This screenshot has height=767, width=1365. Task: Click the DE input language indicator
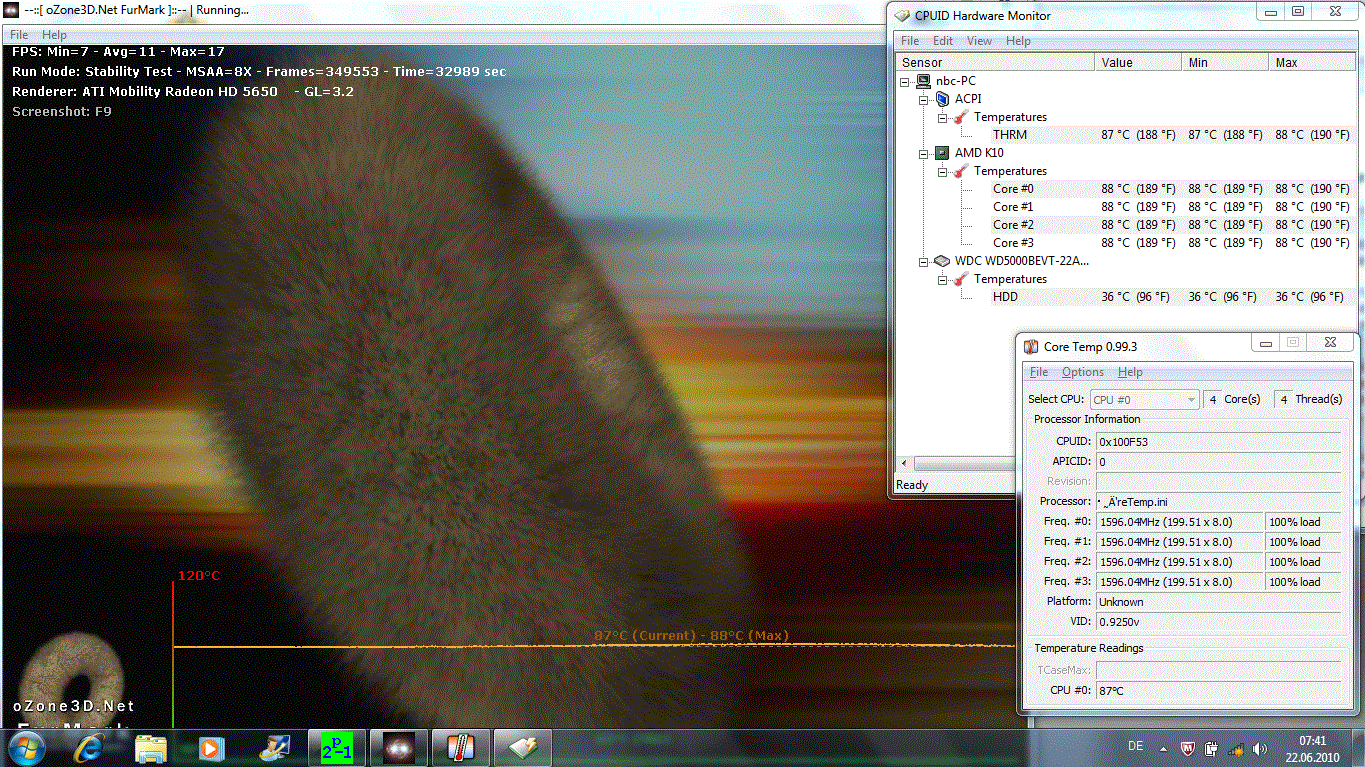pos(1135,747)
